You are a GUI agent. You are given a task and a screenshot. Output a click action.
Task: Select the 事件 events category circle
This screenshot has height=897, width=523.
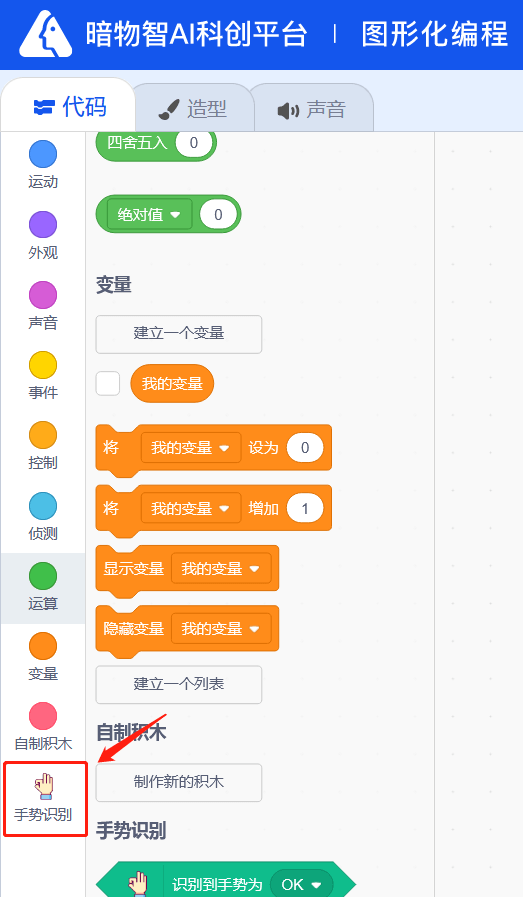[43, 365]
